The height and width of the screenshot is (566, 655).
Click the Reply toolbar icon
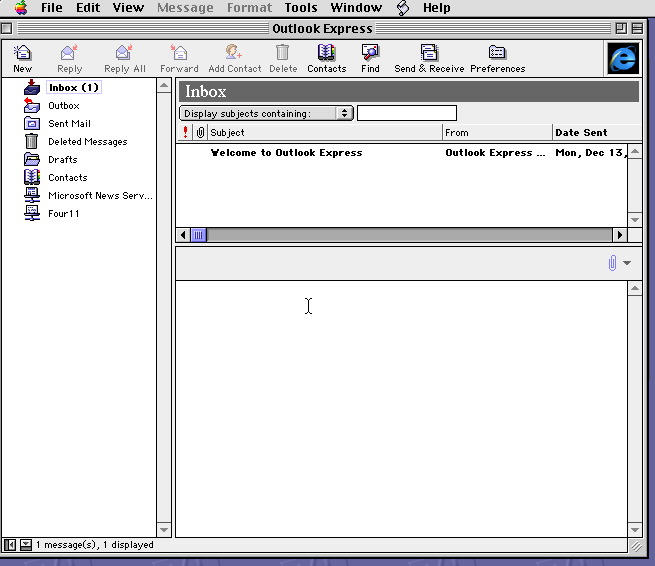[69, 53]
